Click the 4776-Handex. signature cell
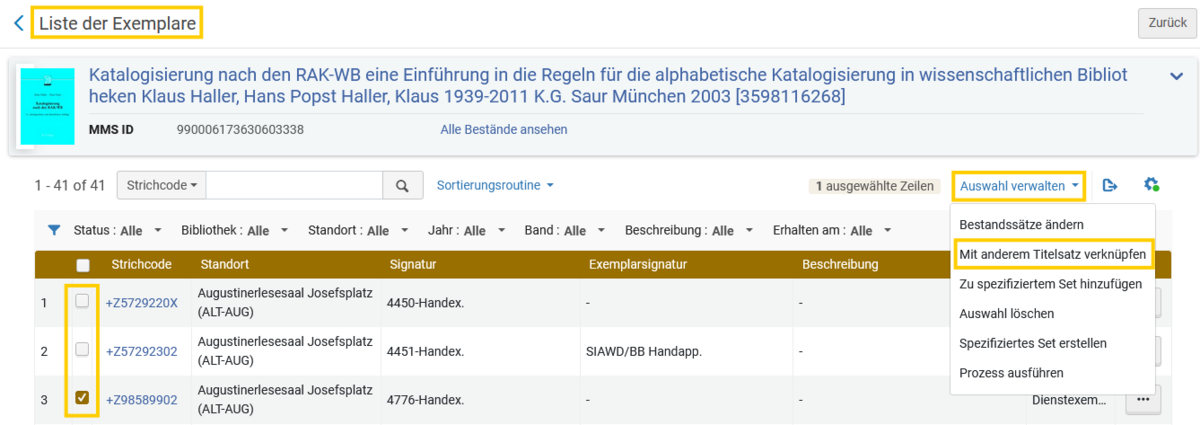The height and width of the screenshot is (425, 1200). point(425,400)
